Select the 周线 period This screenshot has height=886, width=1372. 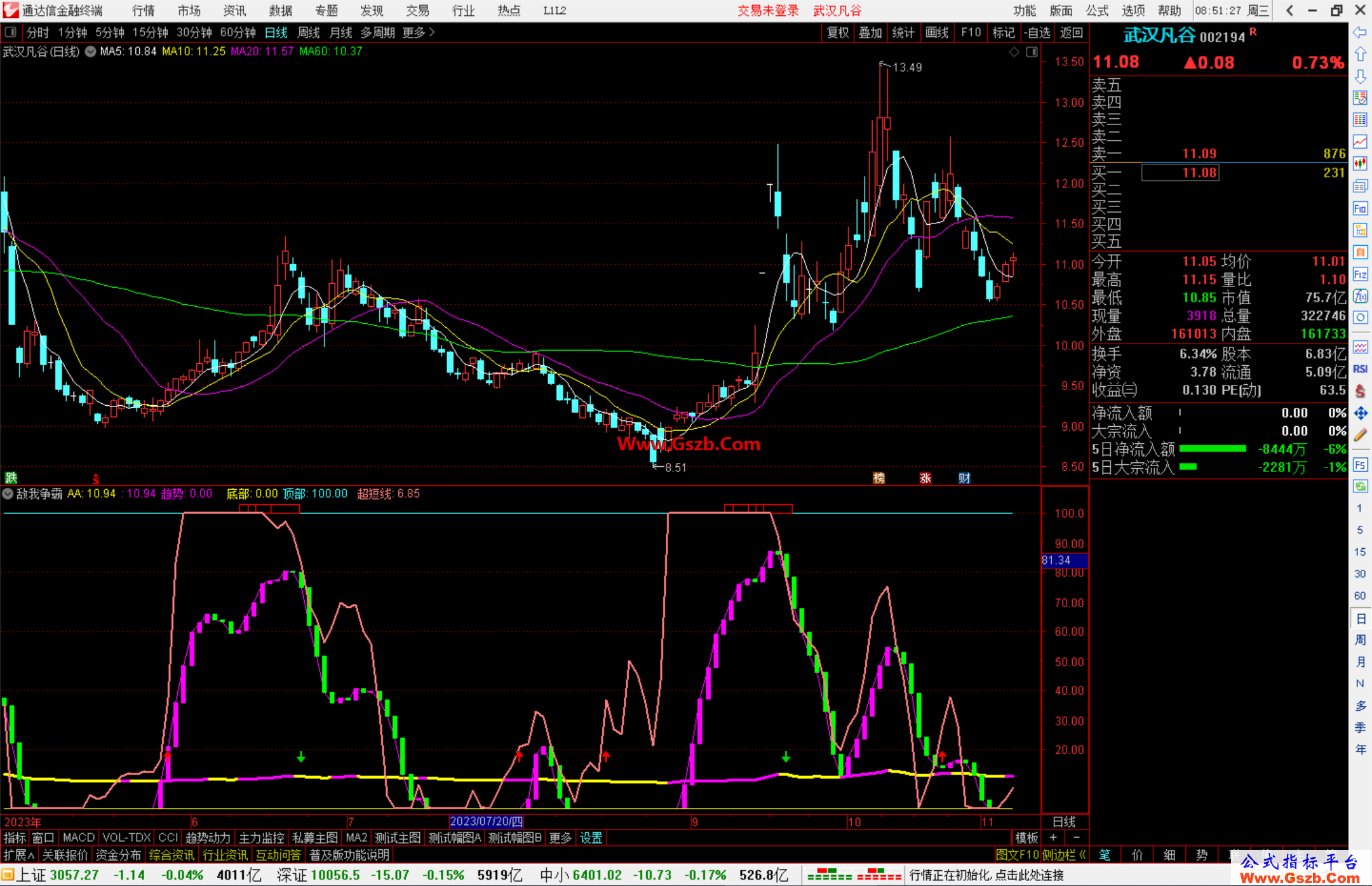pos(309,32)
